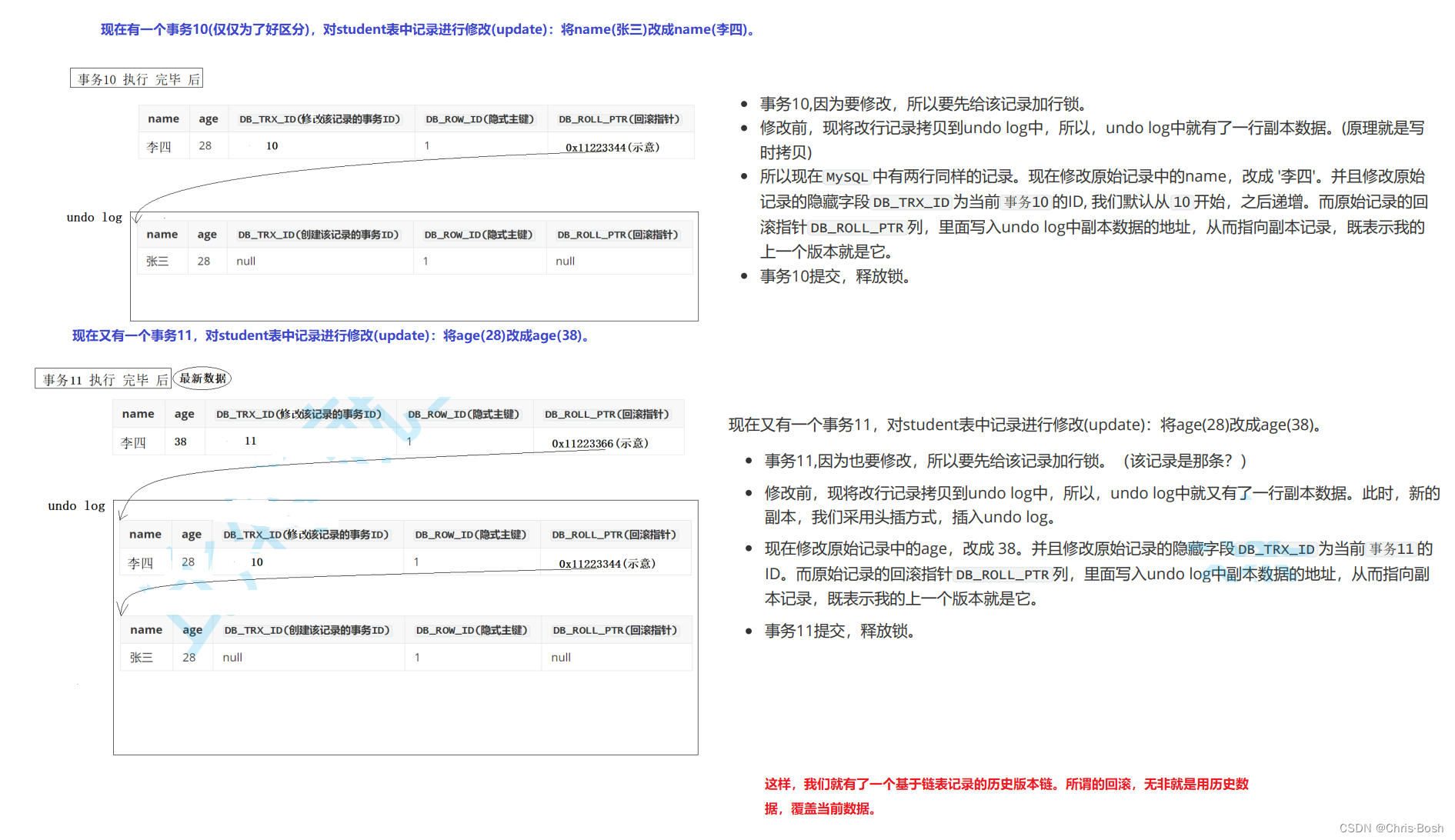
Task: Click the 最新数据 oval label
Action: point(202,378)
